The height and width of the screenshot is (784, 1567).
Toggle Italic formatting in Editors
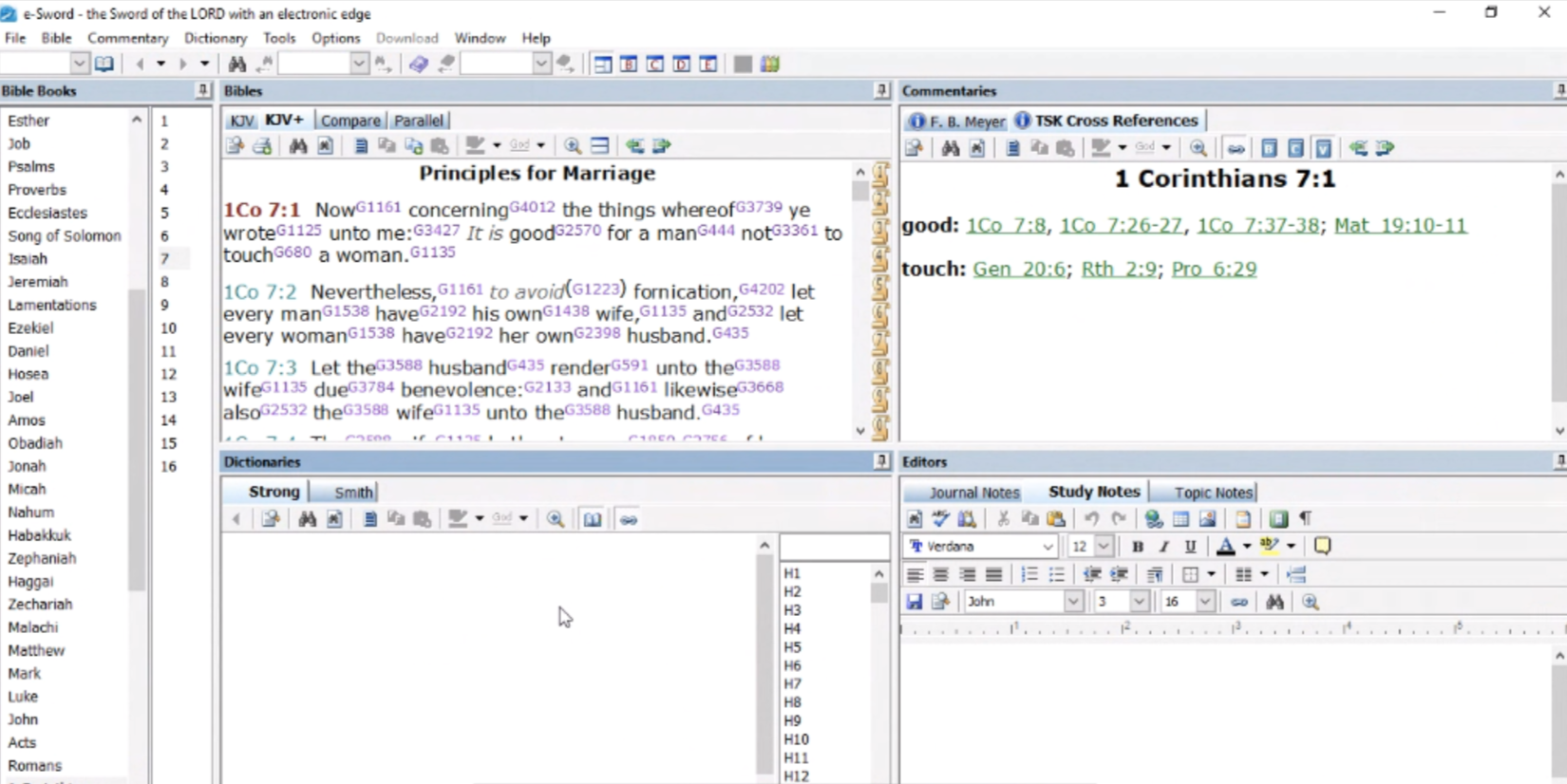tap(1163, 546)
